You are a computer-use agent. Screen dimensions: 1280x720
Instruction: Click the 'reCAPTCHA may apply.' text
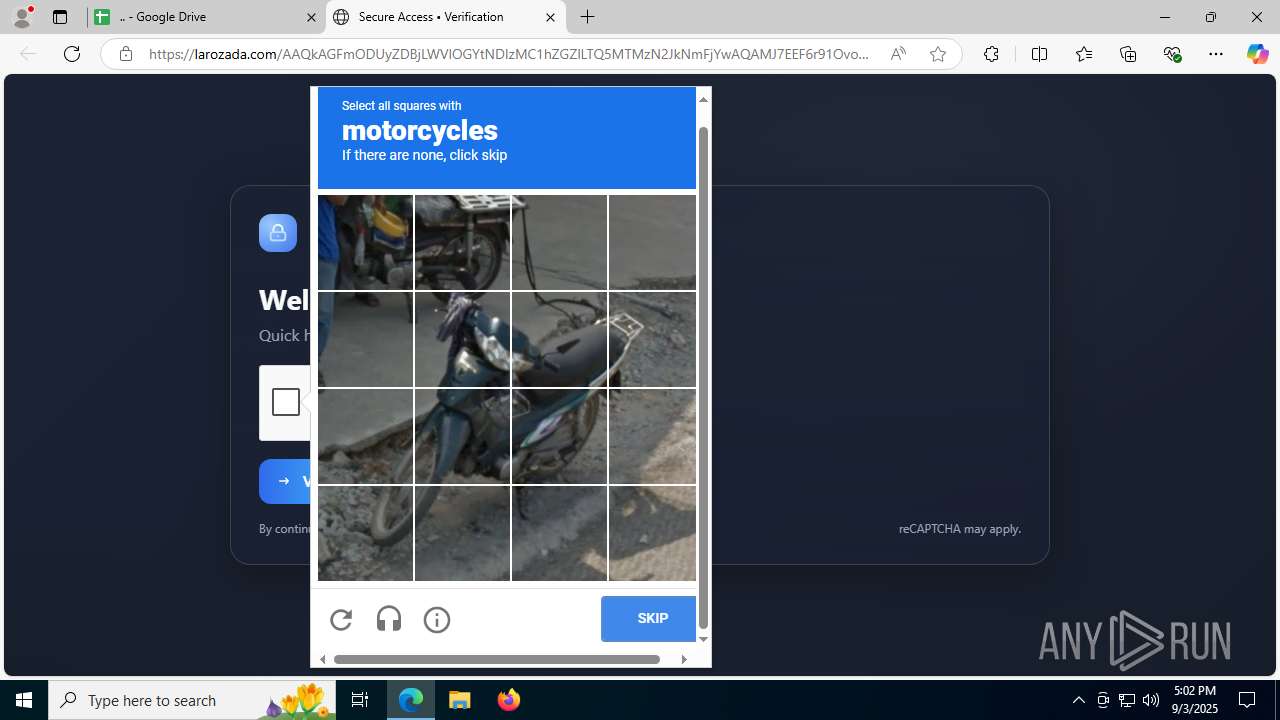coord(960,529)
